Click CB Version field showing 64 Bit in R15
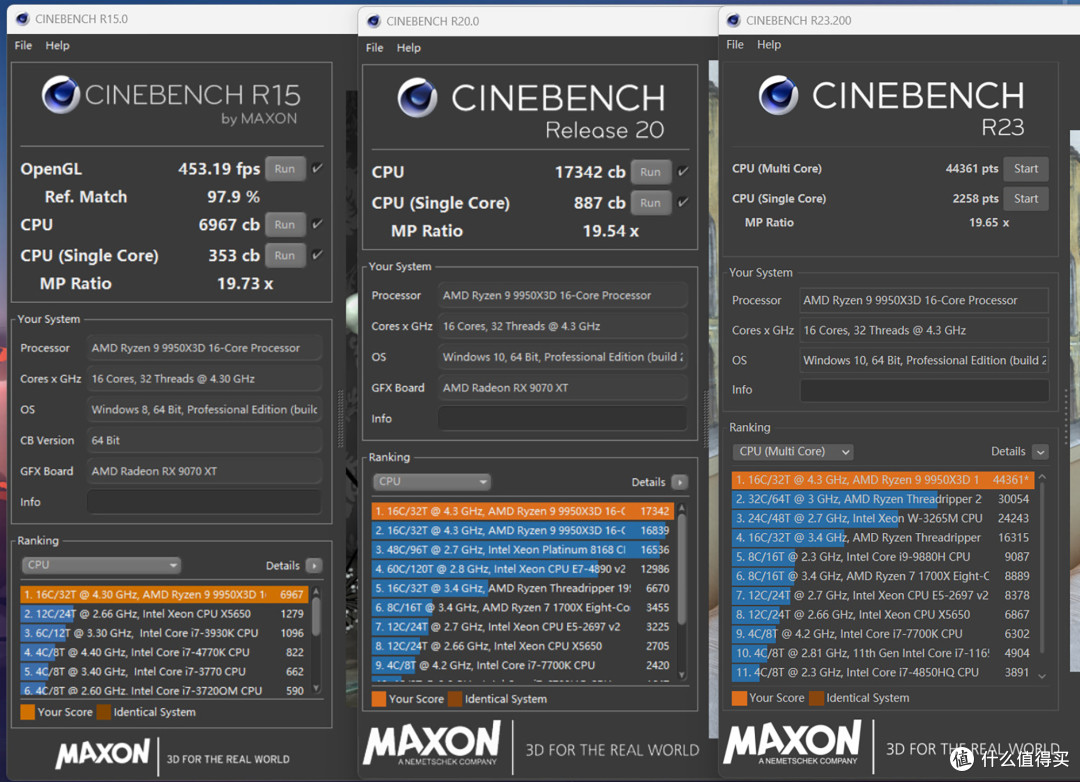1080x782 pixels. point(205,440)
